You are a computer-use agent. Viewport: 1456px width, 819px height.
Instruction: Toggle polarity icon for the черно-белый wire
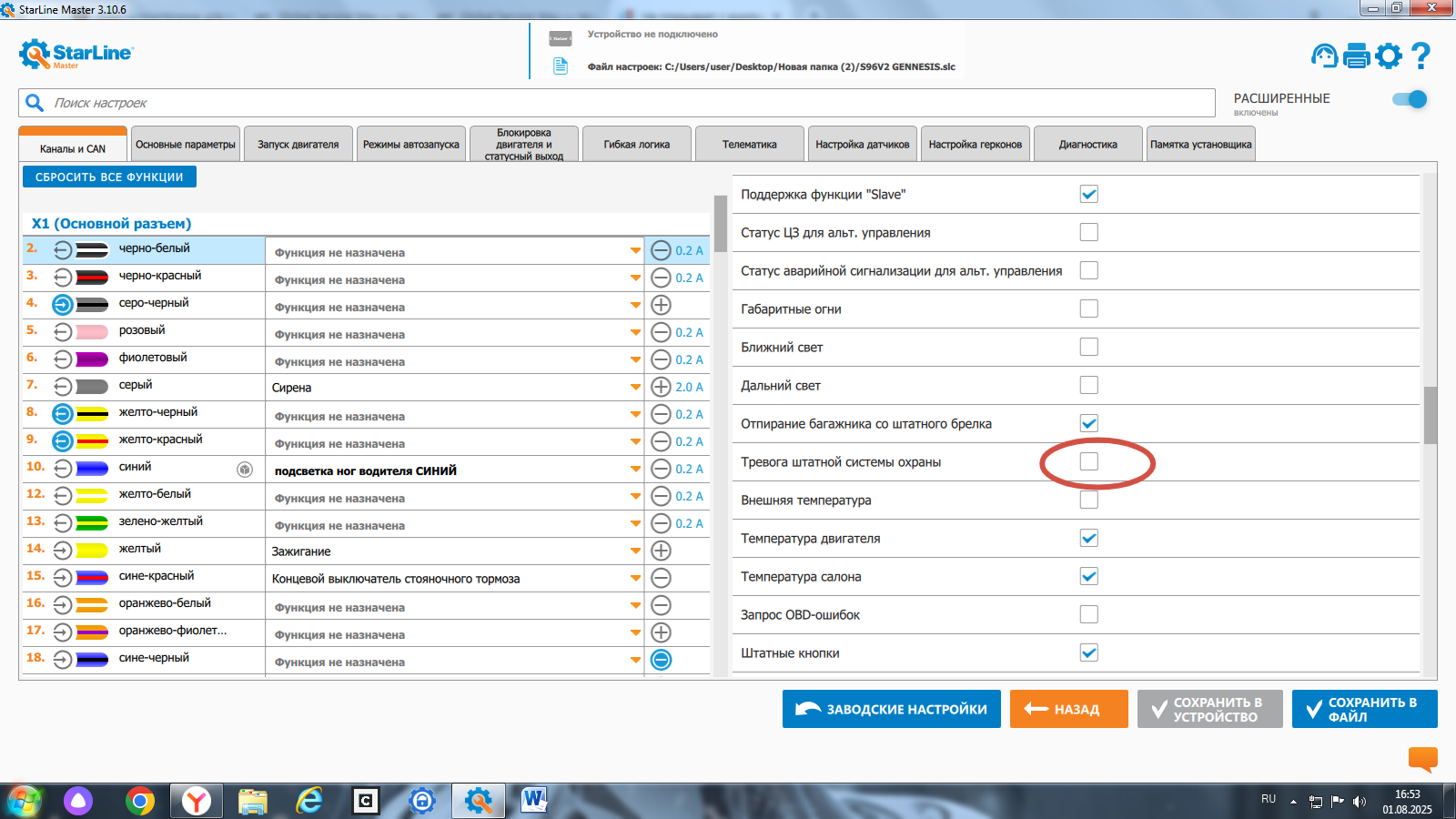[662, 250]
